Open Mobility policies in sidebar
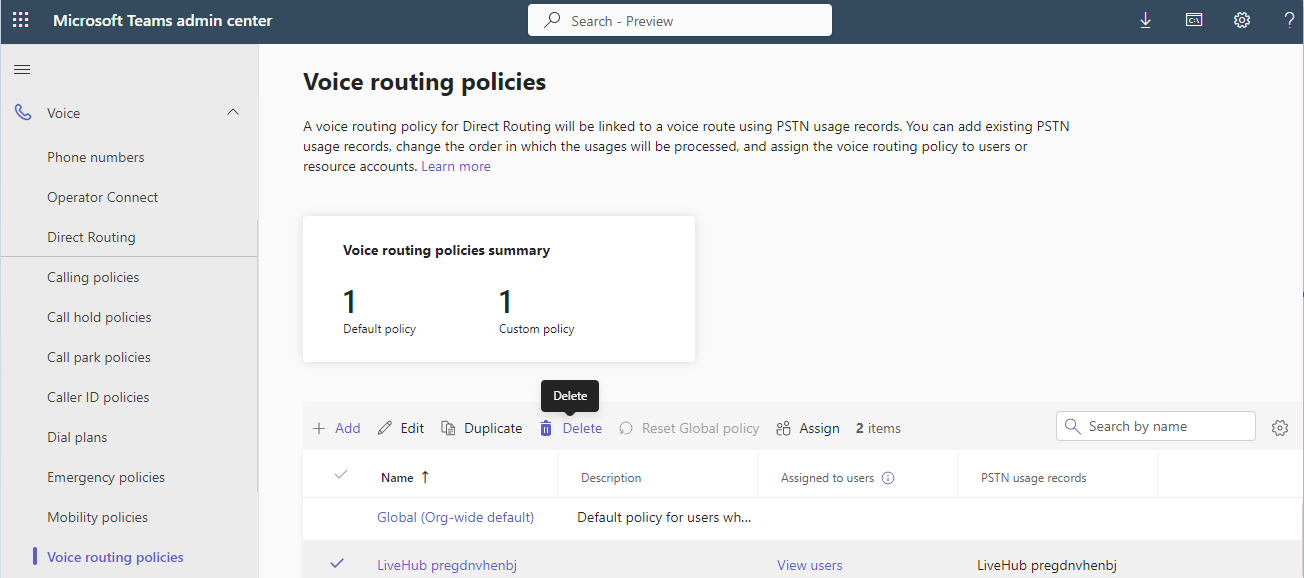Screen dimensions: 1304x578 point(97,517)
